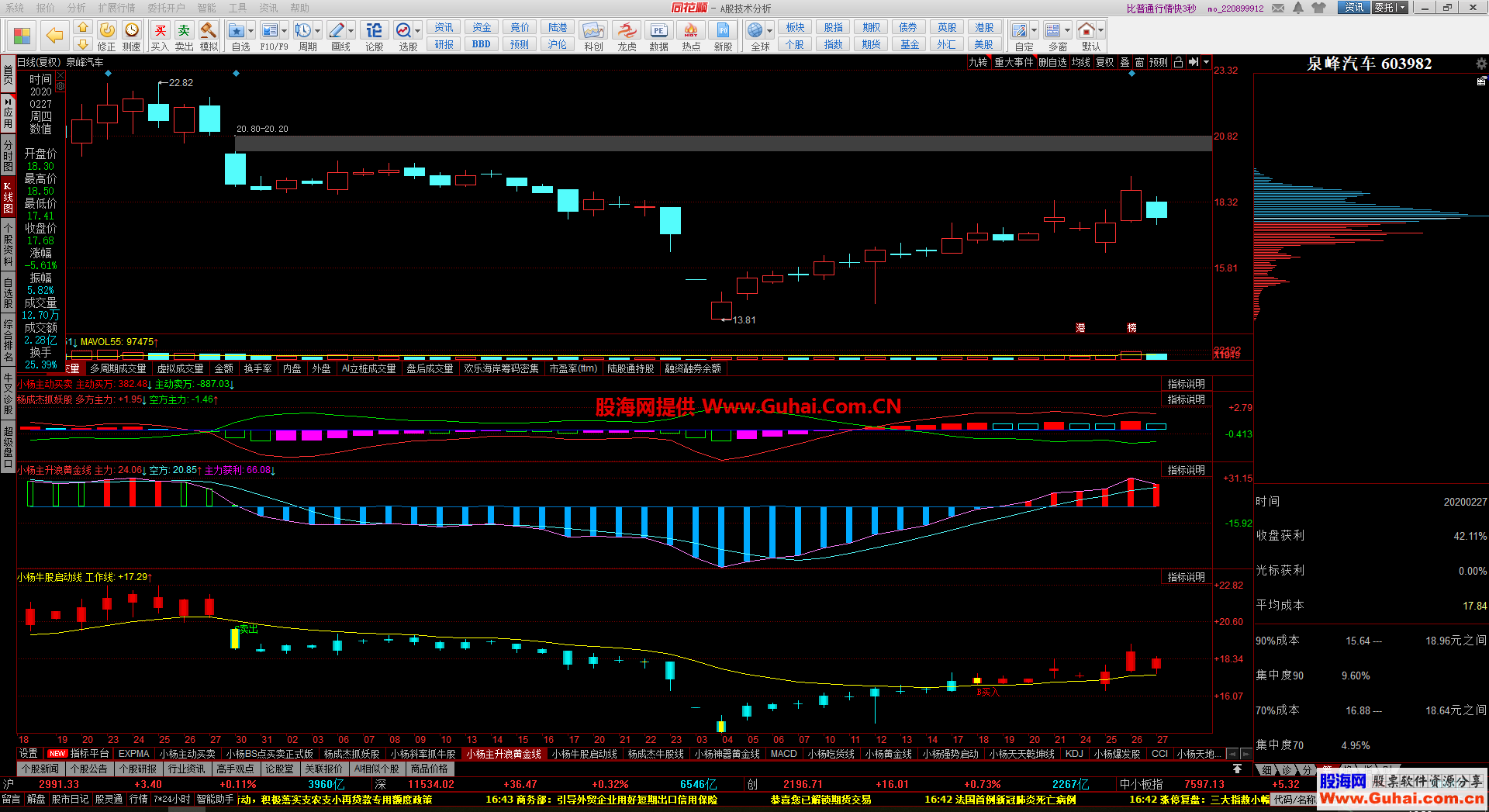Open the 选股 stock screener icon

403,30
